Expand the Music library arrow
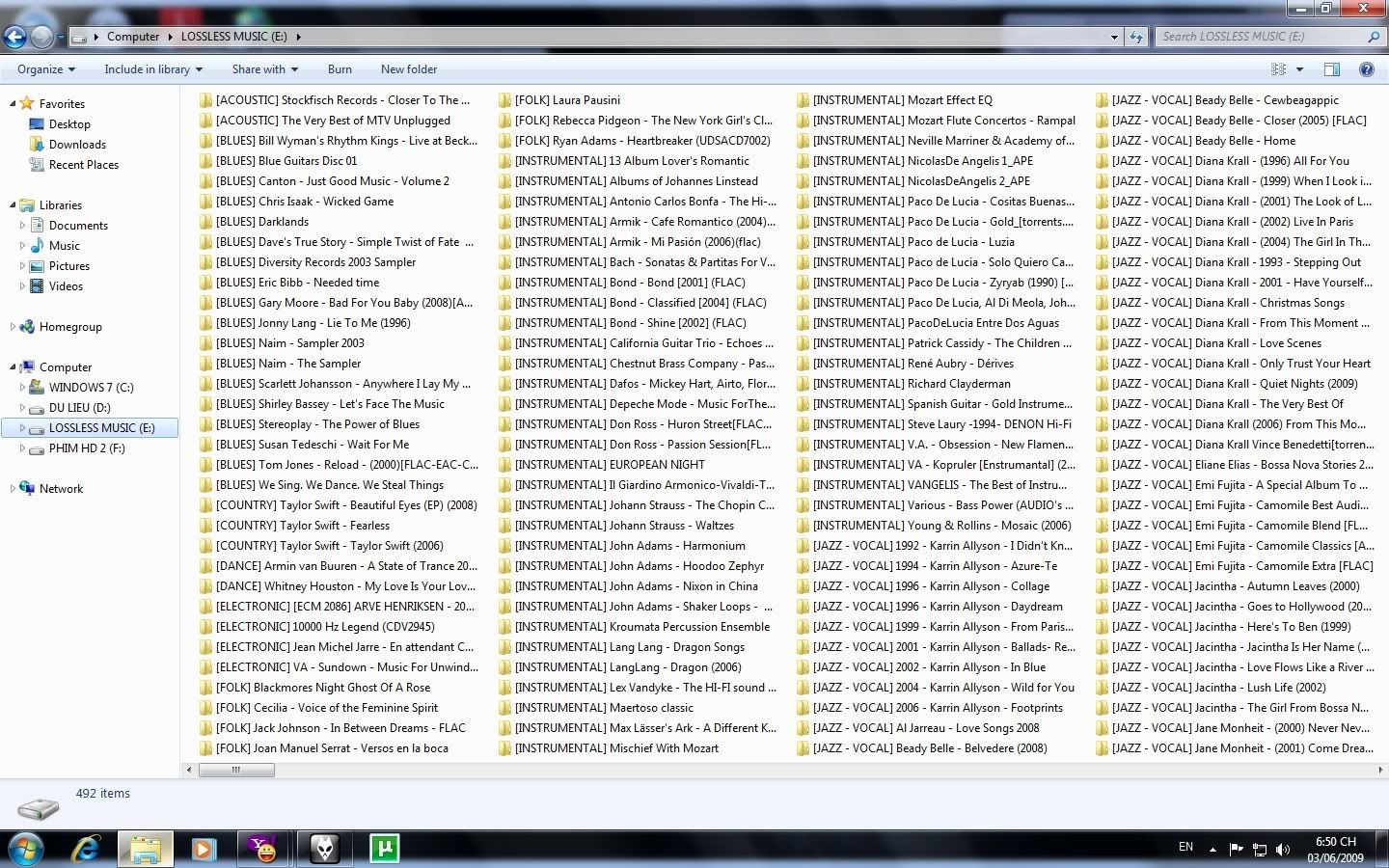Image resolution: width=1389 pixels, height=868 pixels. 22,245
